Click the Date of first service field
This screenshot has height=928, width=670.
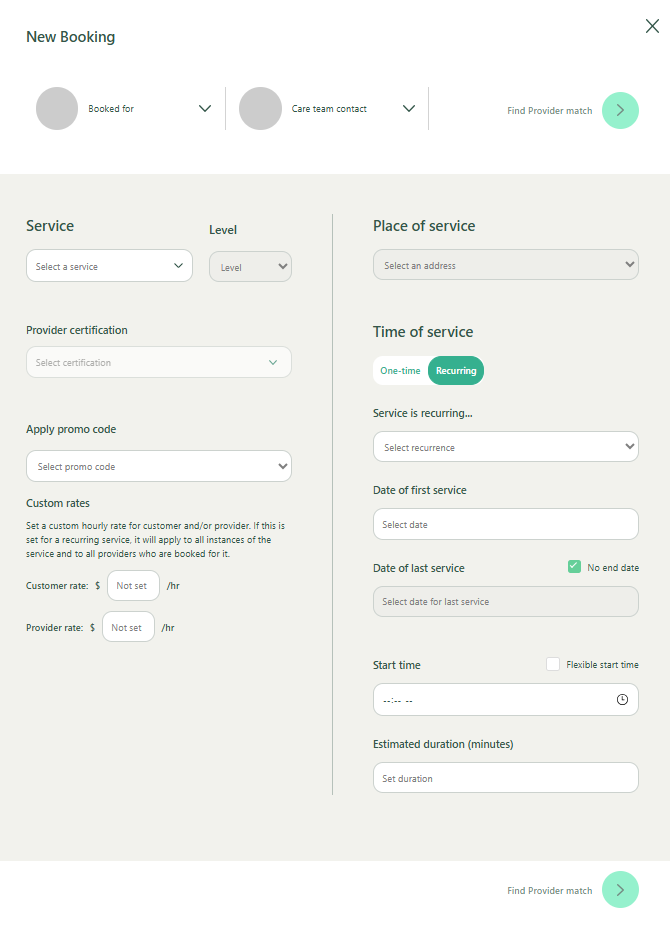click(505, 524)
